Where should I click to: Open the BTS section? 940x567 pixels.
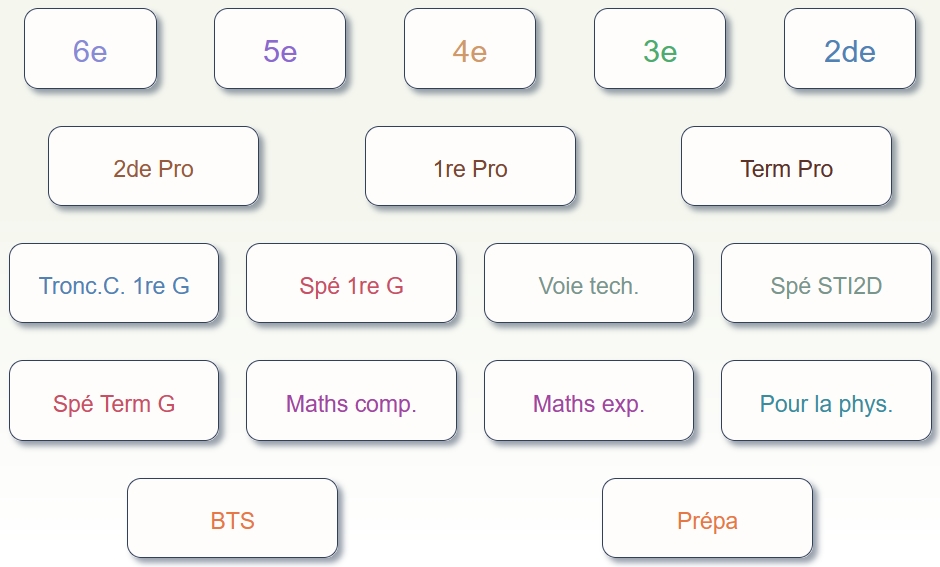pos(232,519)
